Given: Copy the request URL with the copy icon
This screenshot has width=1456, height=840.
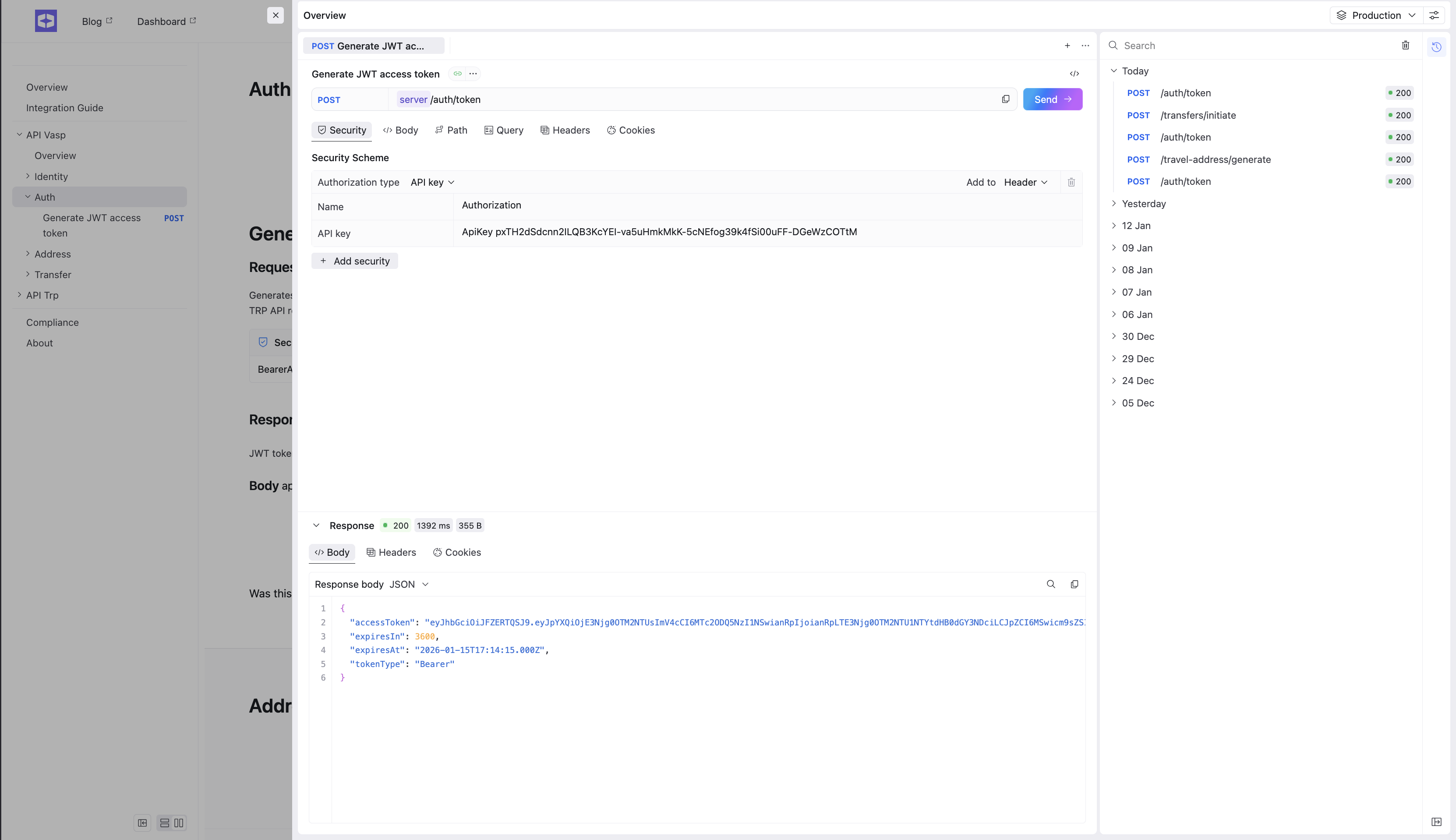Looking at the screenshot, I should click(1005, 99).
